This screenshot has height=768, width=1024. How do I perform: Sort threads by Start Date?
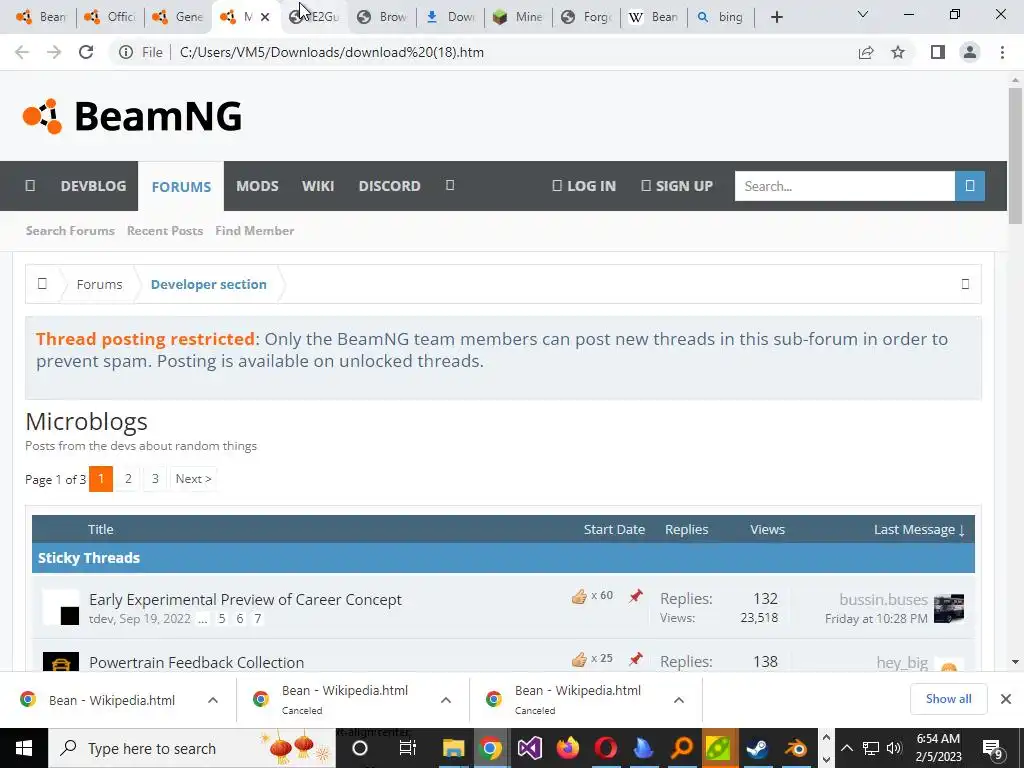[x=614, y=530]
